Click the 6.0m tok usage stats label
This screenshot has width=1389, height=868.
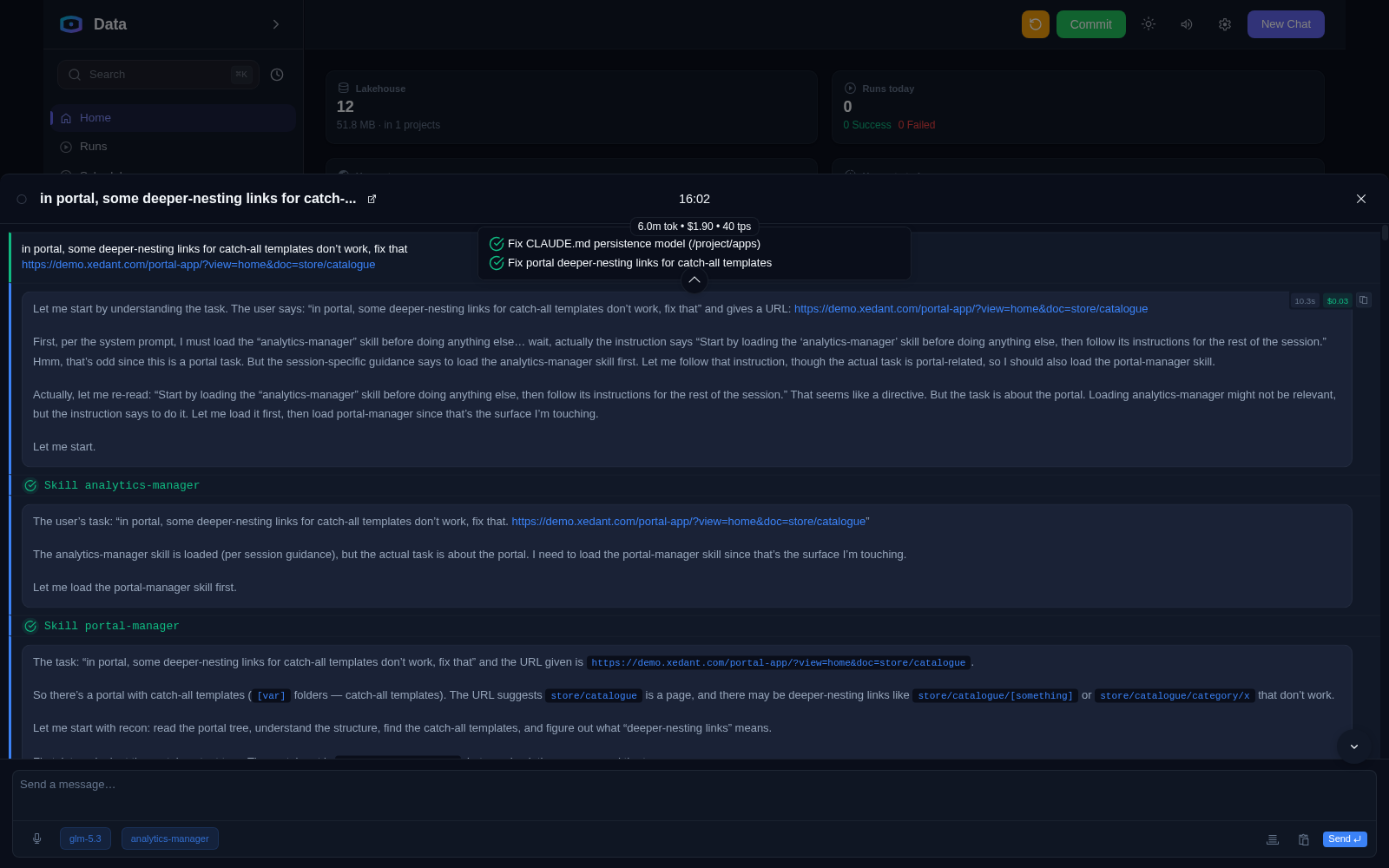pos(694,227)
